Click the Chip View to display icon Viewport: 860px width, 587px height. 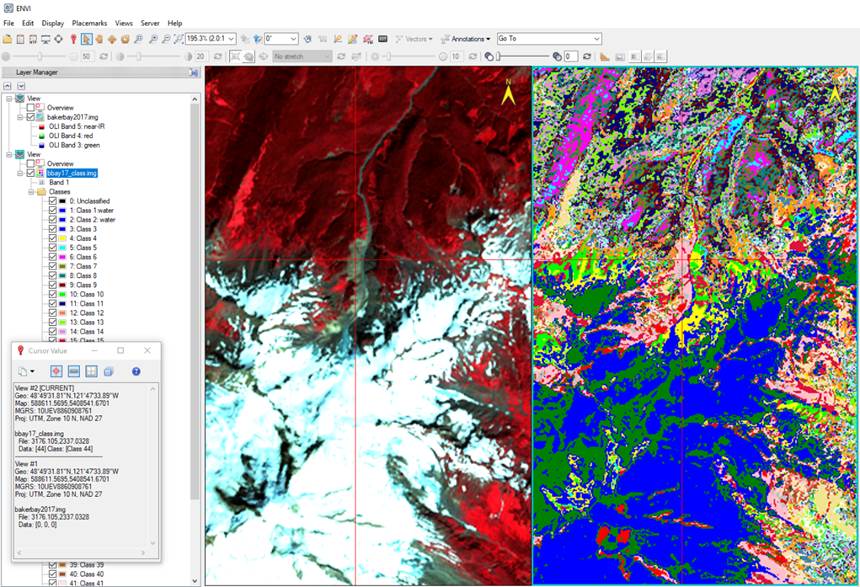46,39
